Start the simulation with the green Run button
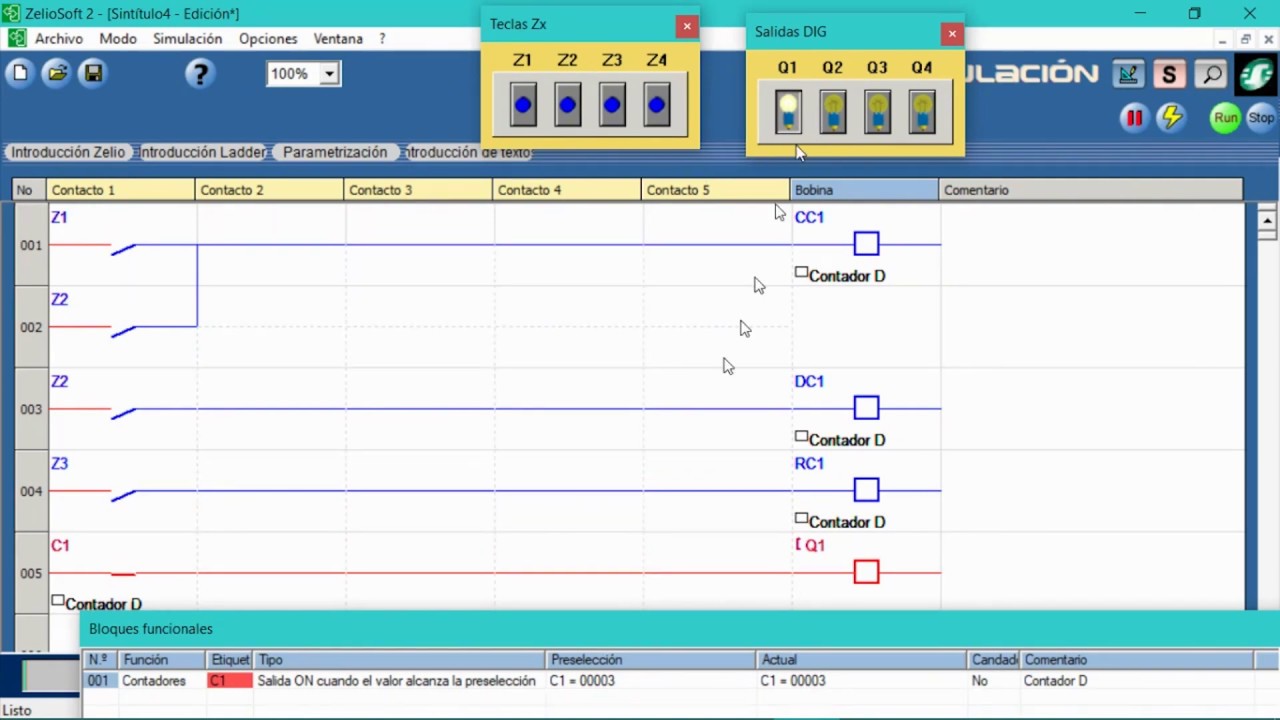Screen dimensions: 1280x720 click(x=1226, y=118)
